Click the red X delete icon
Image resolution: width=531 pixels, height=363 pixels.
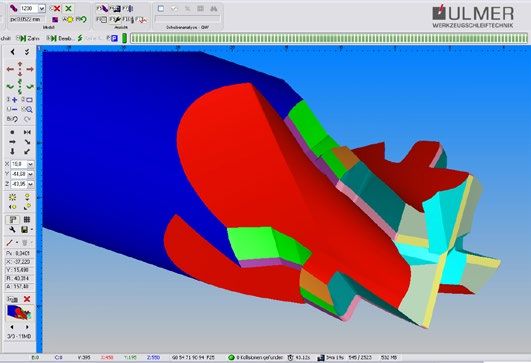pyautogui.click(x=56, y=8)
